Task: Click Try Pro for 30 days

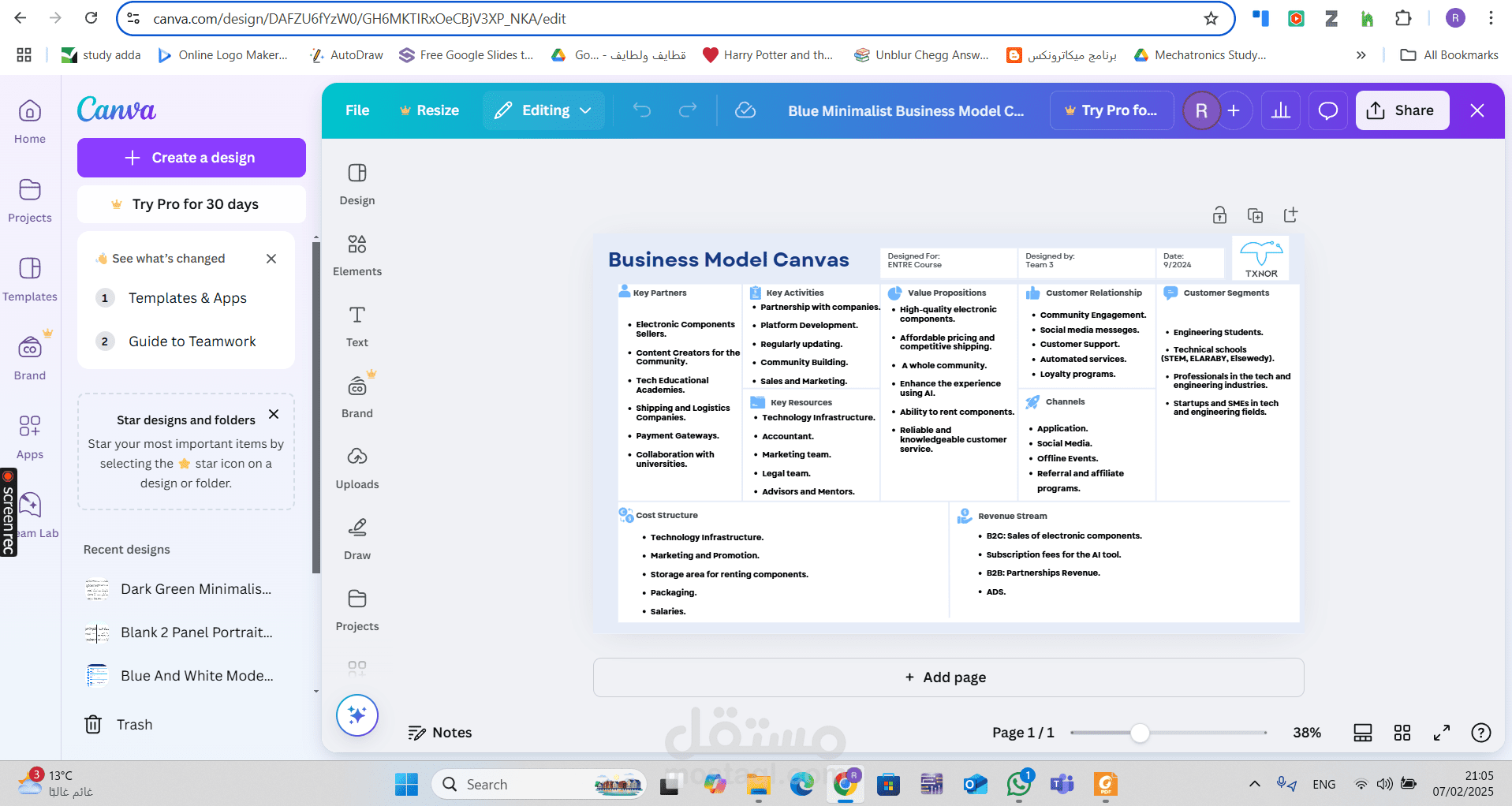Action: pyautogui.click(x=192, y=204)
